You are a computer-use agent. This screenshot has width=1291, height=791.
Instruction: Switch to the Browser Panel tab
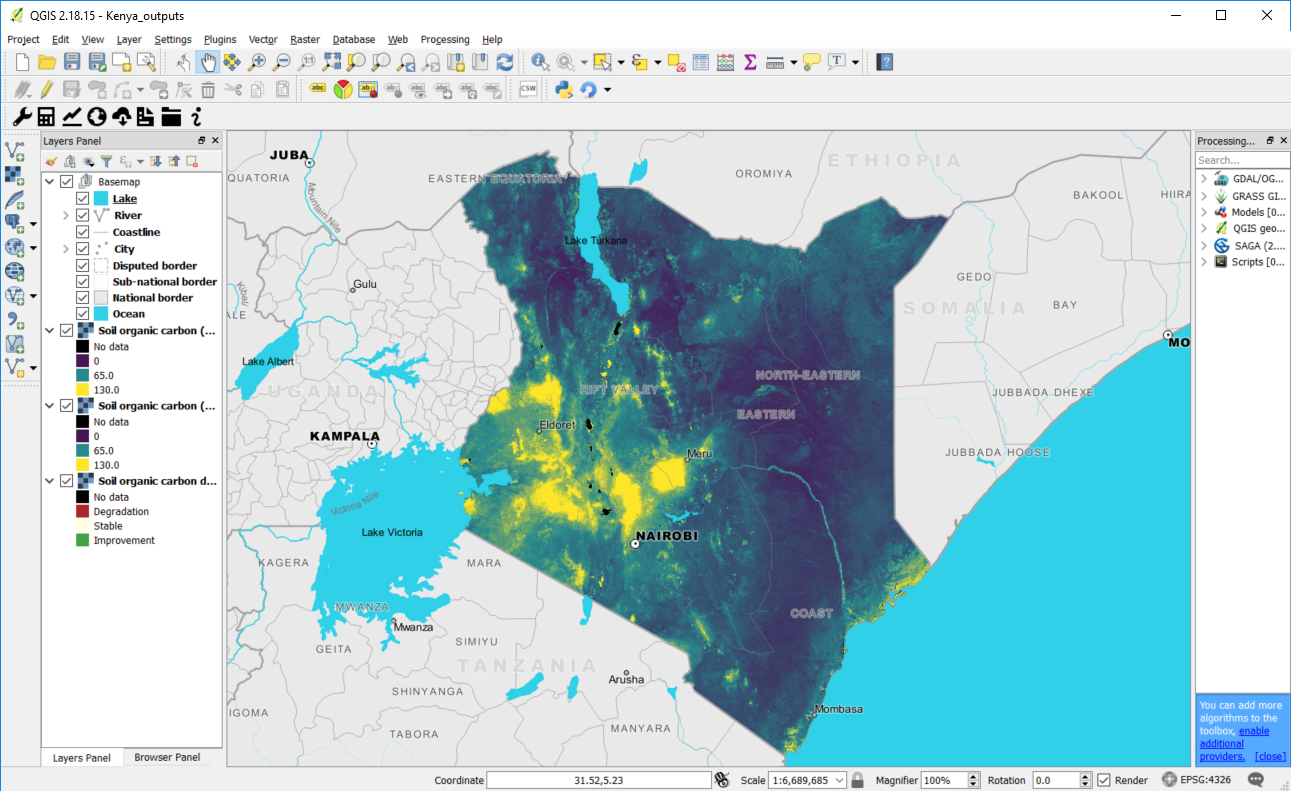pos(167,757)
